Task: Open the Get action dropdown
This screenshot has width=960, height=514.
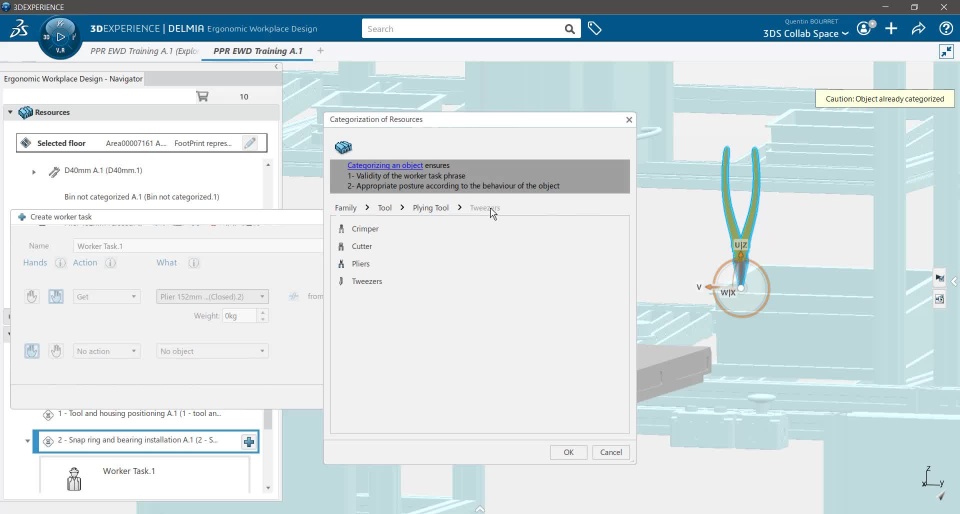Action: point(107,297)
